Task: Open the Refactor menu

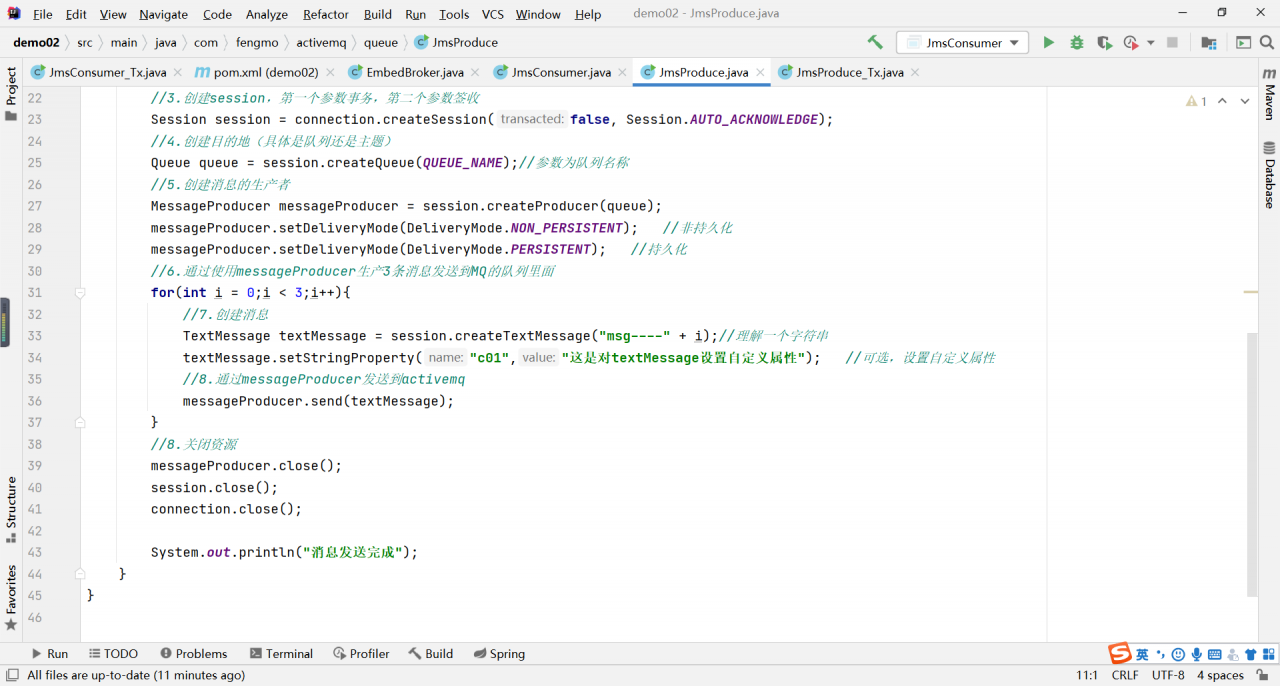Action: (326, 14)
